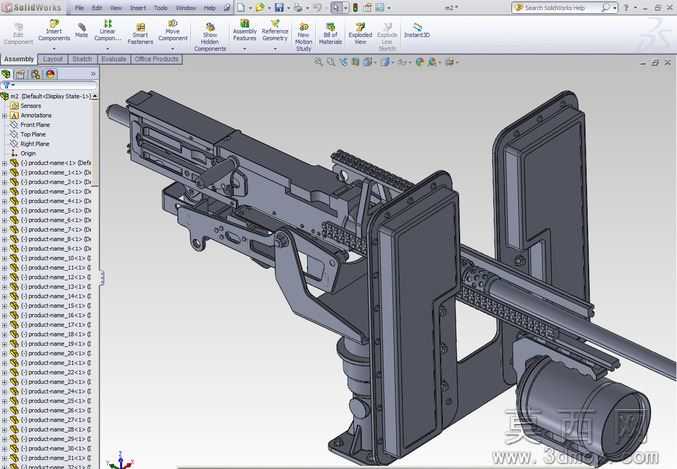
Task: Expand the side panel tabs chevron
Action: point(93,74)
